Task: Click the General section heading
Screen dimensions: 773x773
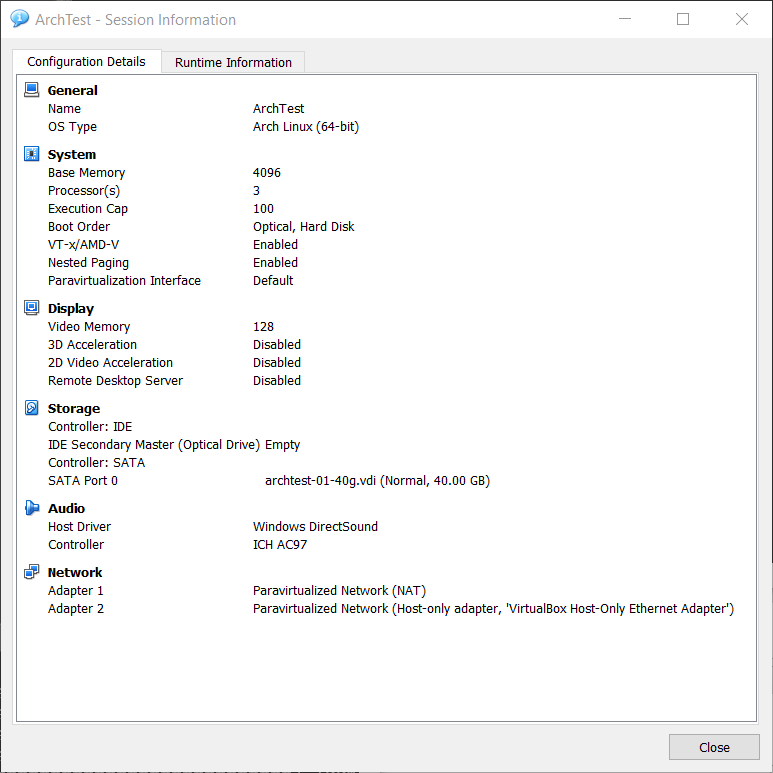Action: click(72, 90)
